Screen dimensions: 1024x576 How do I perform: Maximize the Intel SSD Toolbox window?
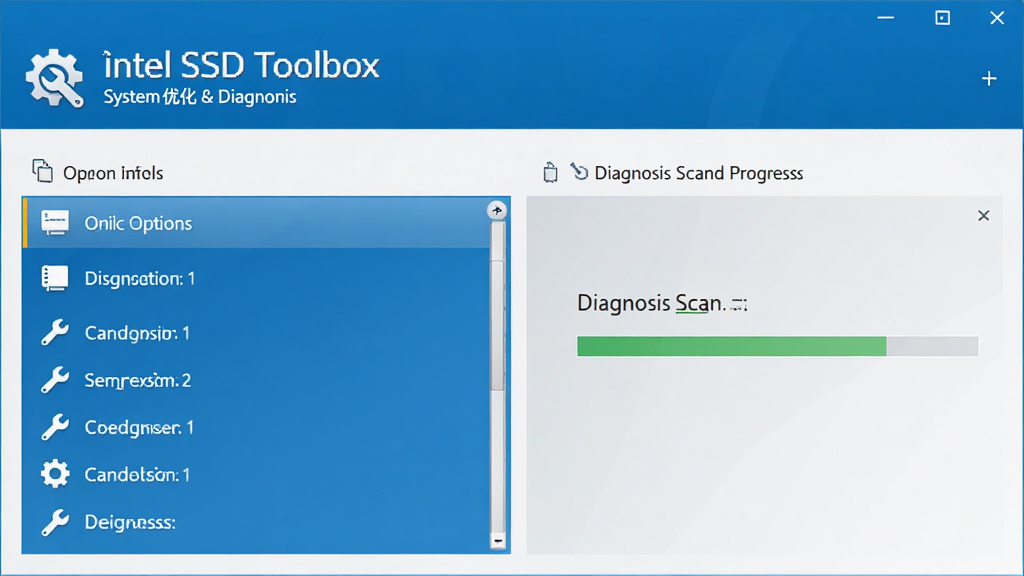pos(942,18)
